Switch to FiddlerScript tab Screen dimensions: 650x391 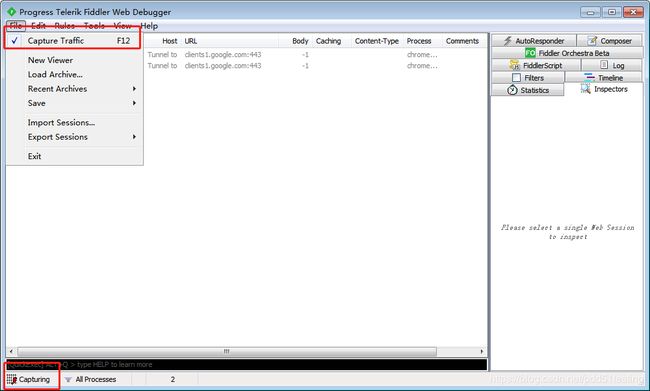coord(536,66)
